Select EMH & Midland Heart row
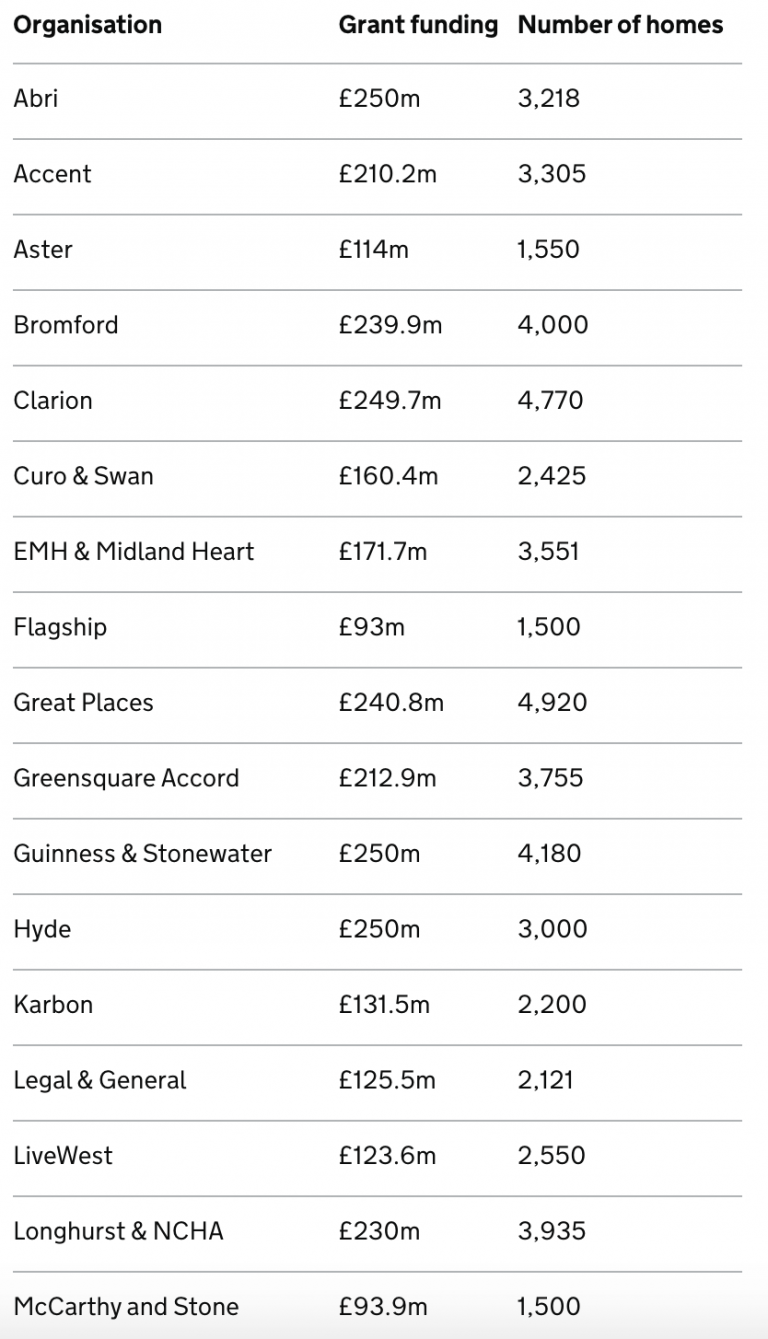The width and height of the screenshot is (768, 1339). click(x=134, y=551)
